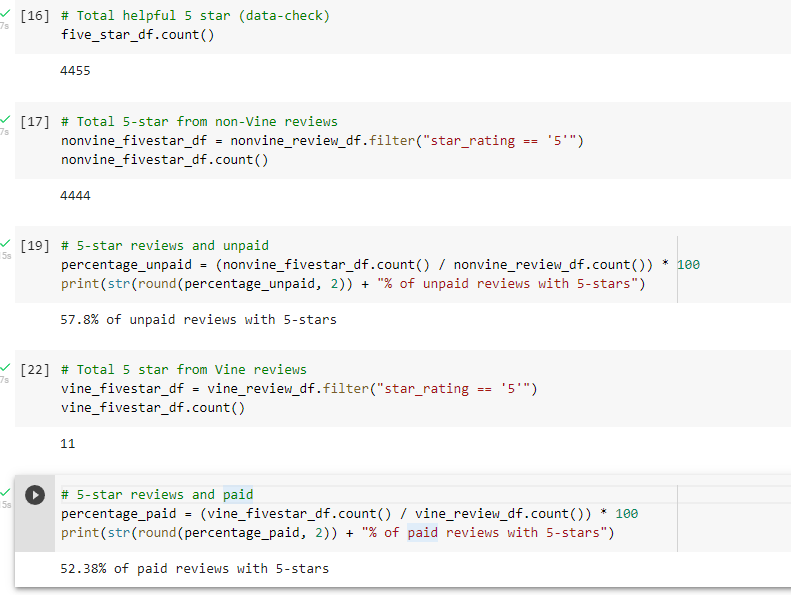
Task: Run the 5-star reviews and paid cell
Action: [x=35, y=495]
